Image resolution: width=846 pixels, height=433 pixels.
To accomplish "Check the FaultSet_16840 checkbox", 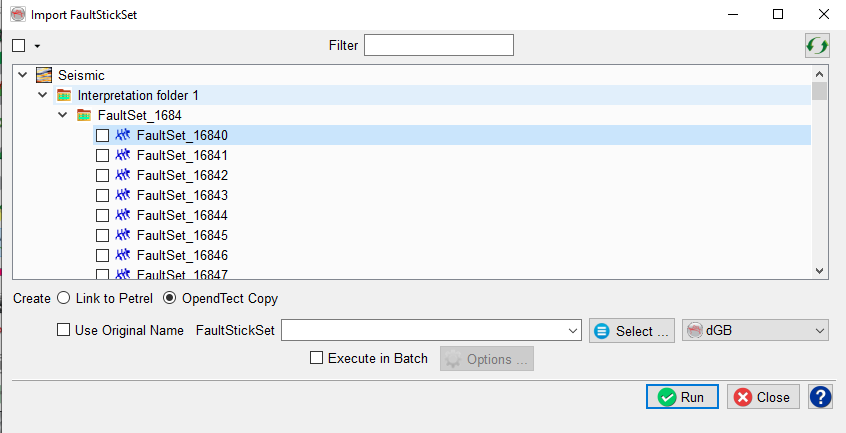I will coord(102,135).
